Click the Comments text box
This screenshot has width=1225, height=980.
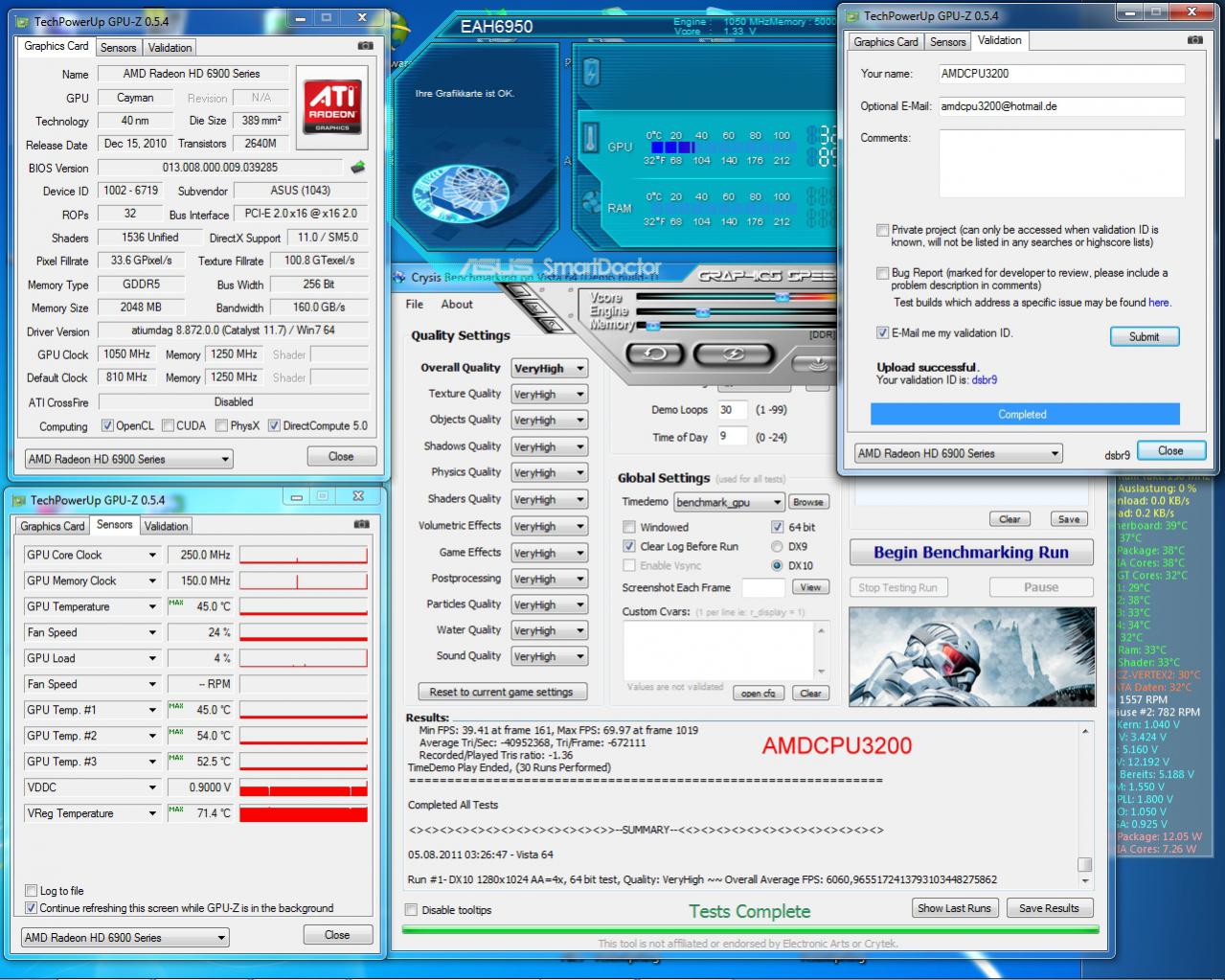click(1061, 164)
